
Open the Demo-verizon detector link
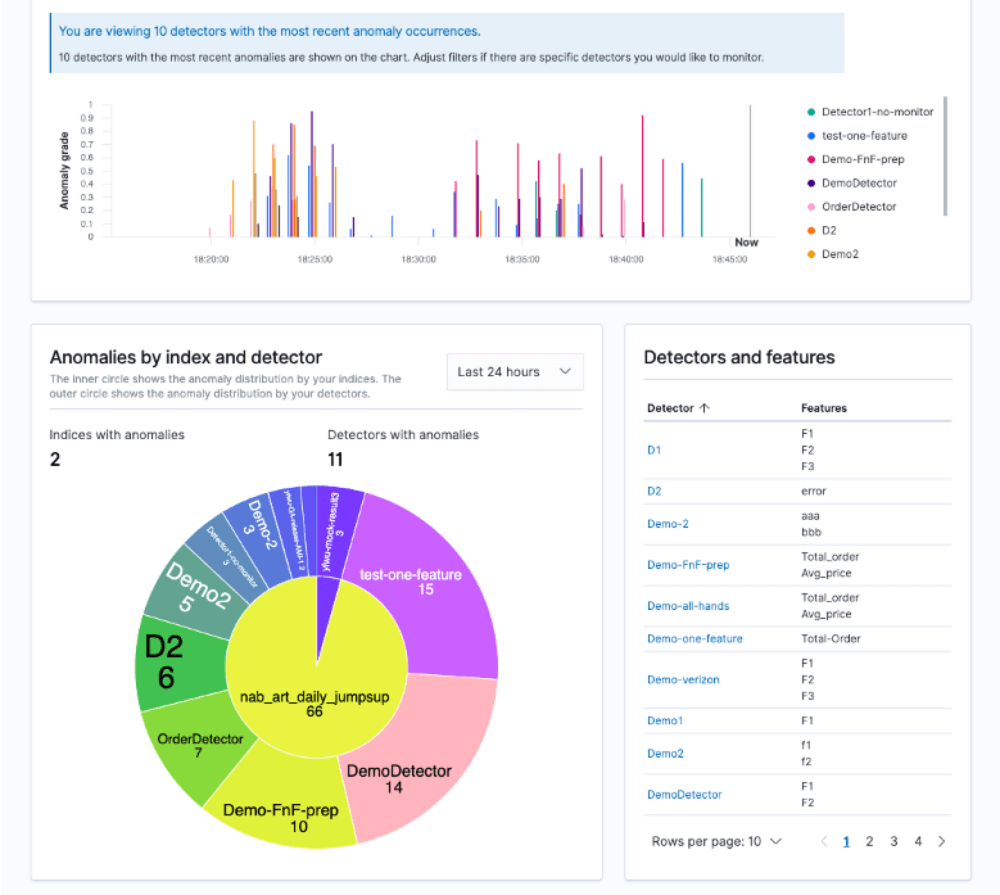coord(683,680)
